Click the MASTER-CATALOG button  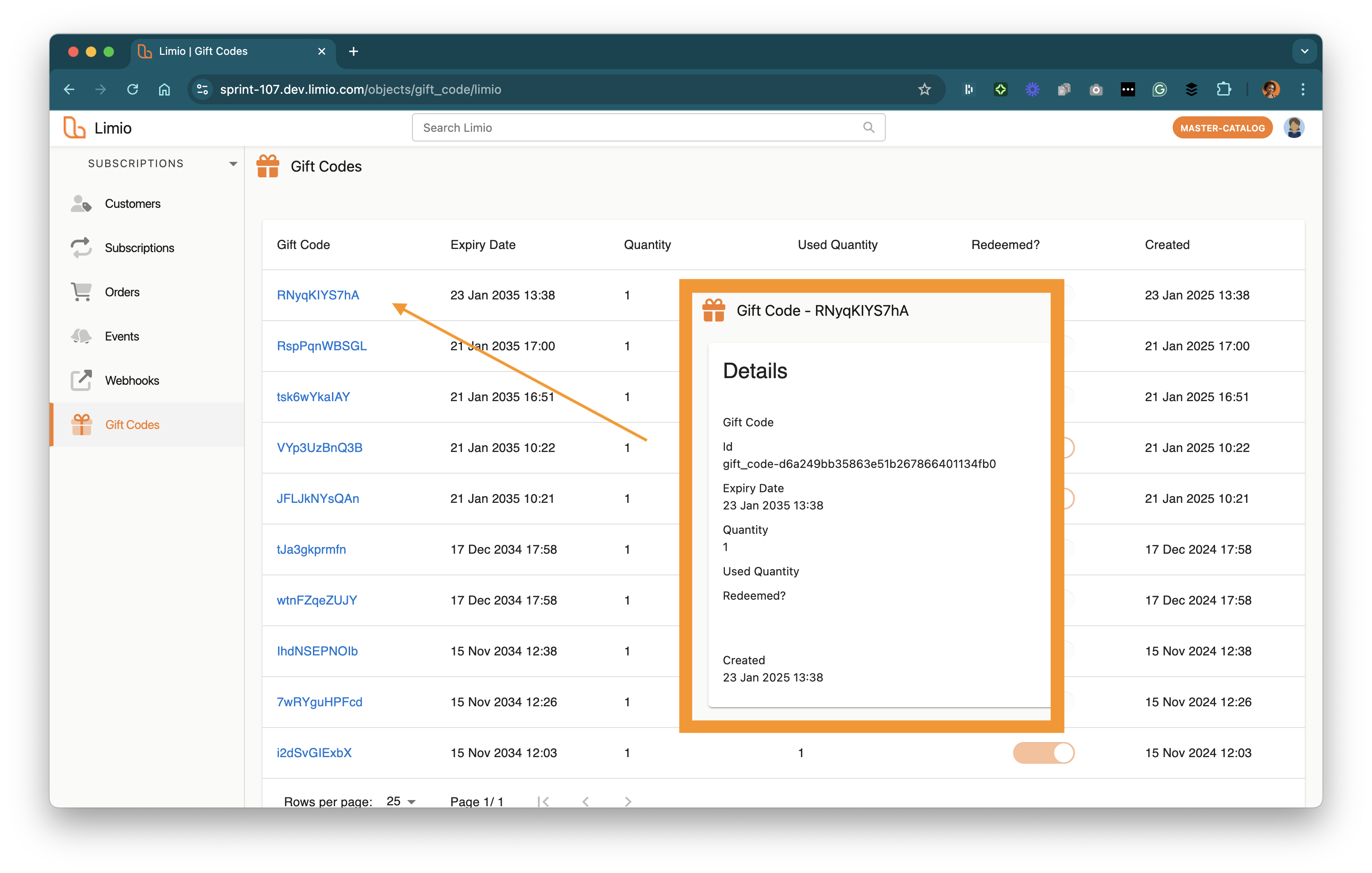(1222, 128)
